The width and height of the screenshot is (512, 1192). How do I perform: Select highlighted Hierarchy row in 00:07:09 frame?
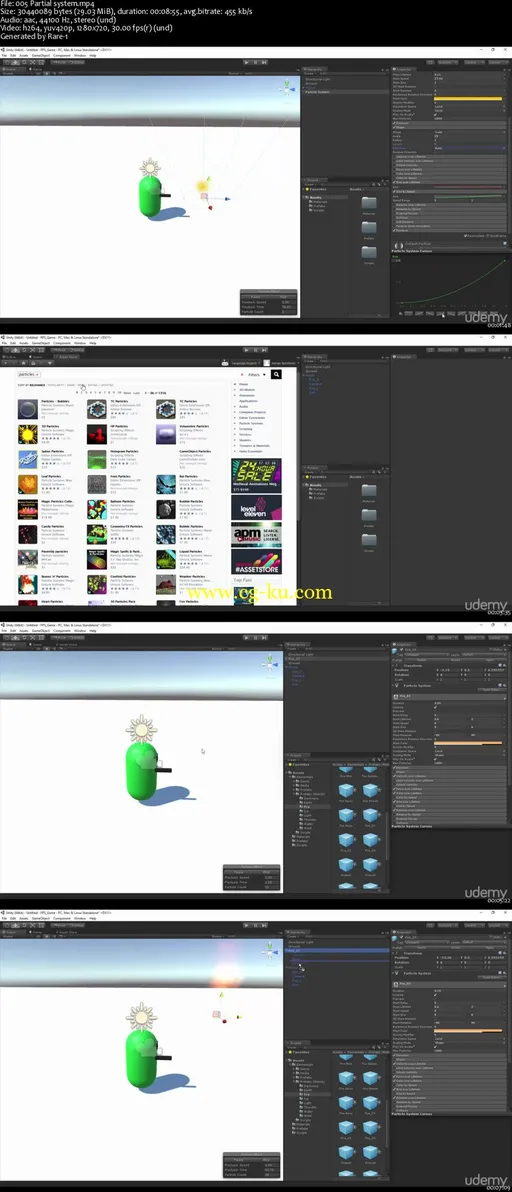coord(337,950)
